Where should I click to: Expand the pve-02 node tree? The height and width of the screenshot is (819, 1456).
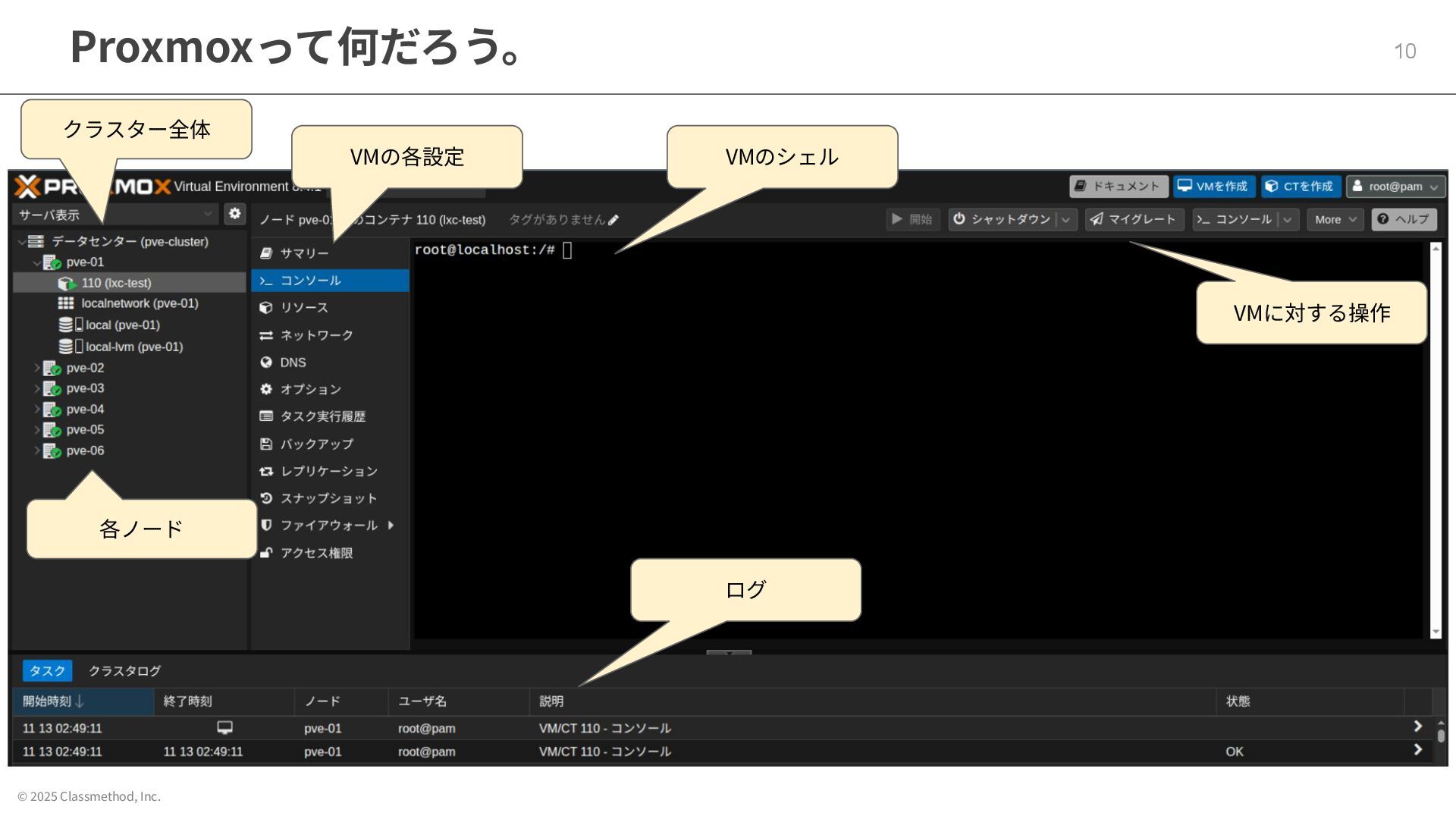(36, 368)
